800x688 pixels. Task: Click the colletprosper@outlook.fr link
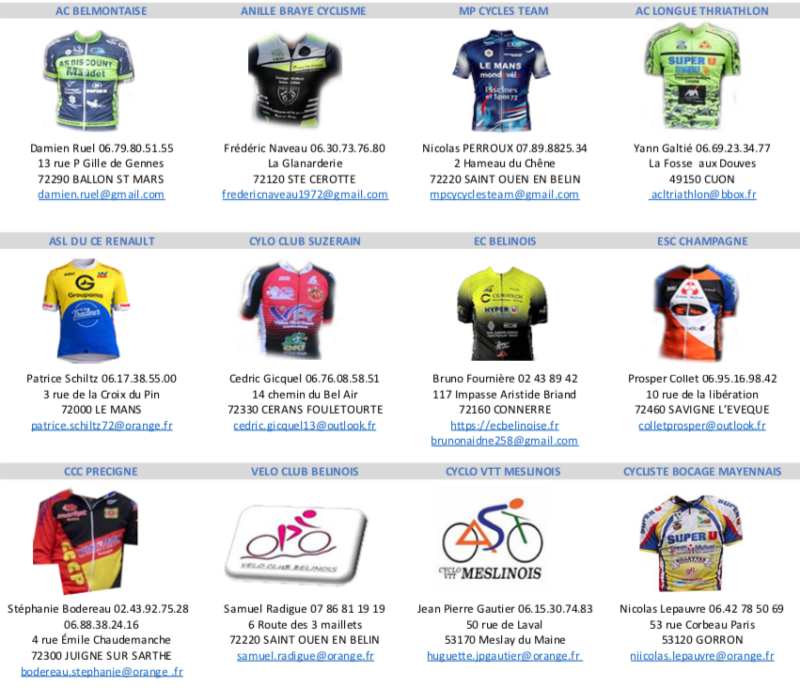(702, 425)
